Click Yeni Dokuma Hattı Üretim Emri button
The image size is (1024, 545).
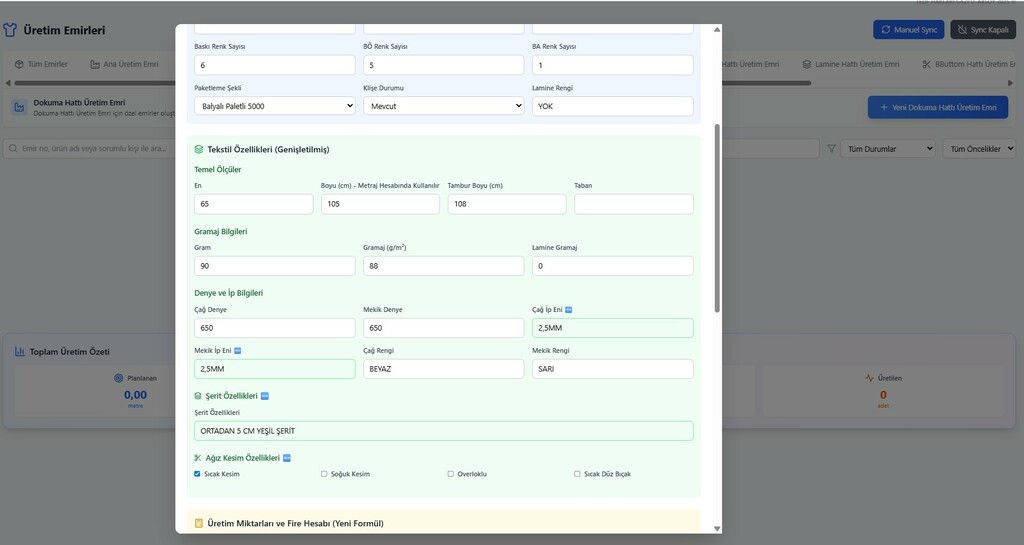point(937,107)
